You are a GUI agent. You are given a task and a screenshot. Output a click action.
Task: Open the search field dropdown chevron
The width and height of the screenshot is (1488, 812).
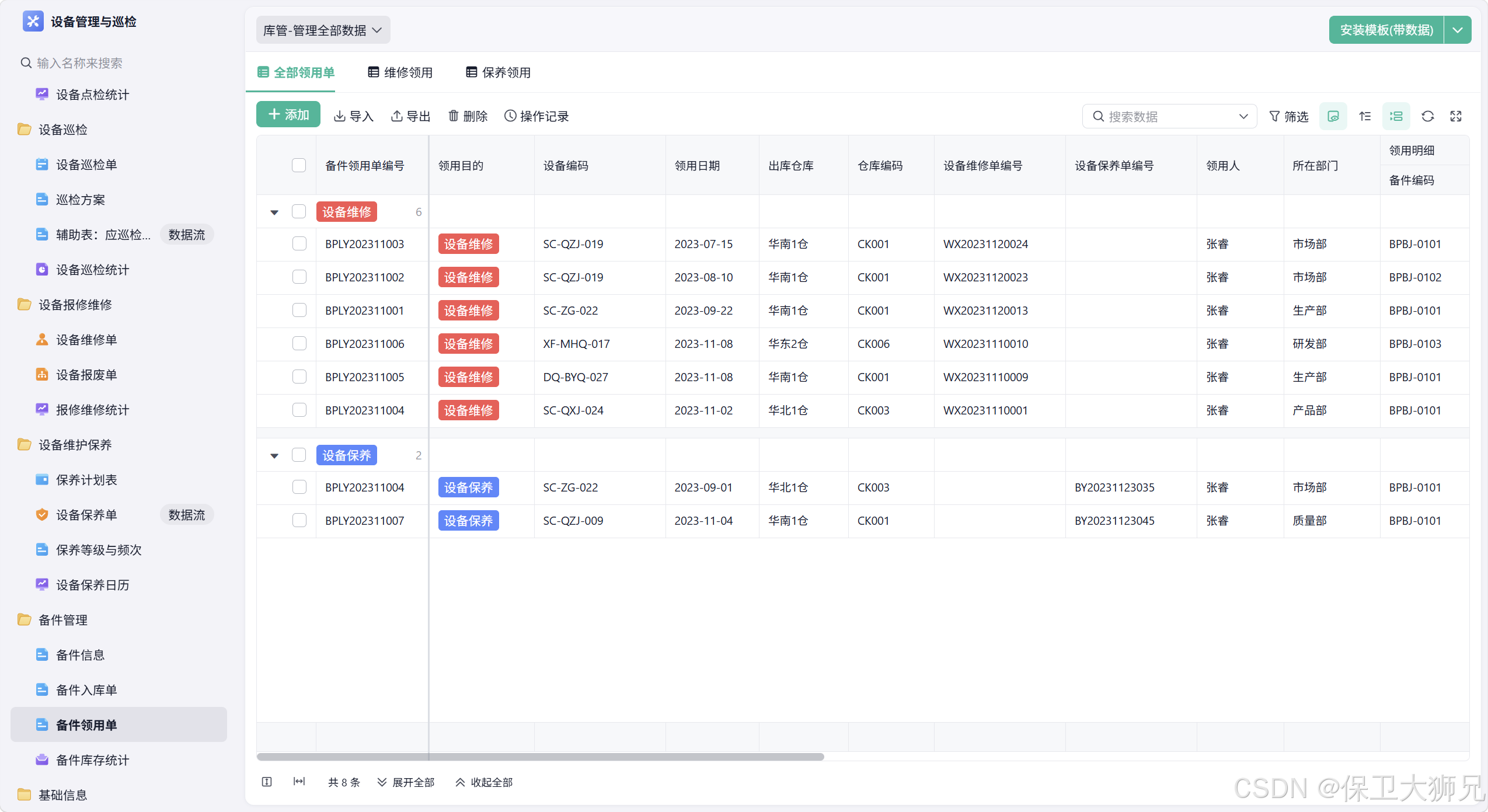pyautogui.click(x=1243, y=116)
